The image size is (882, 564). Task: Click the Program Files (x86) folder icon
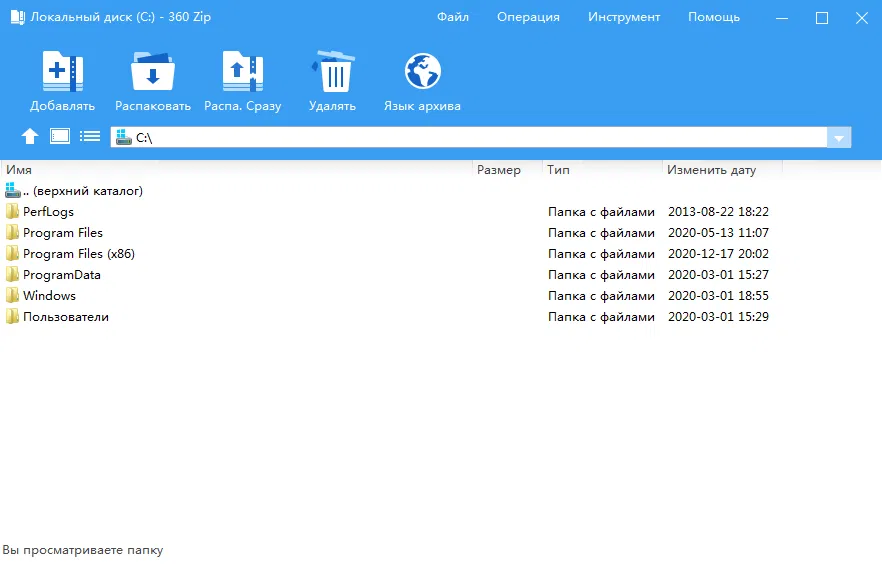12,254
